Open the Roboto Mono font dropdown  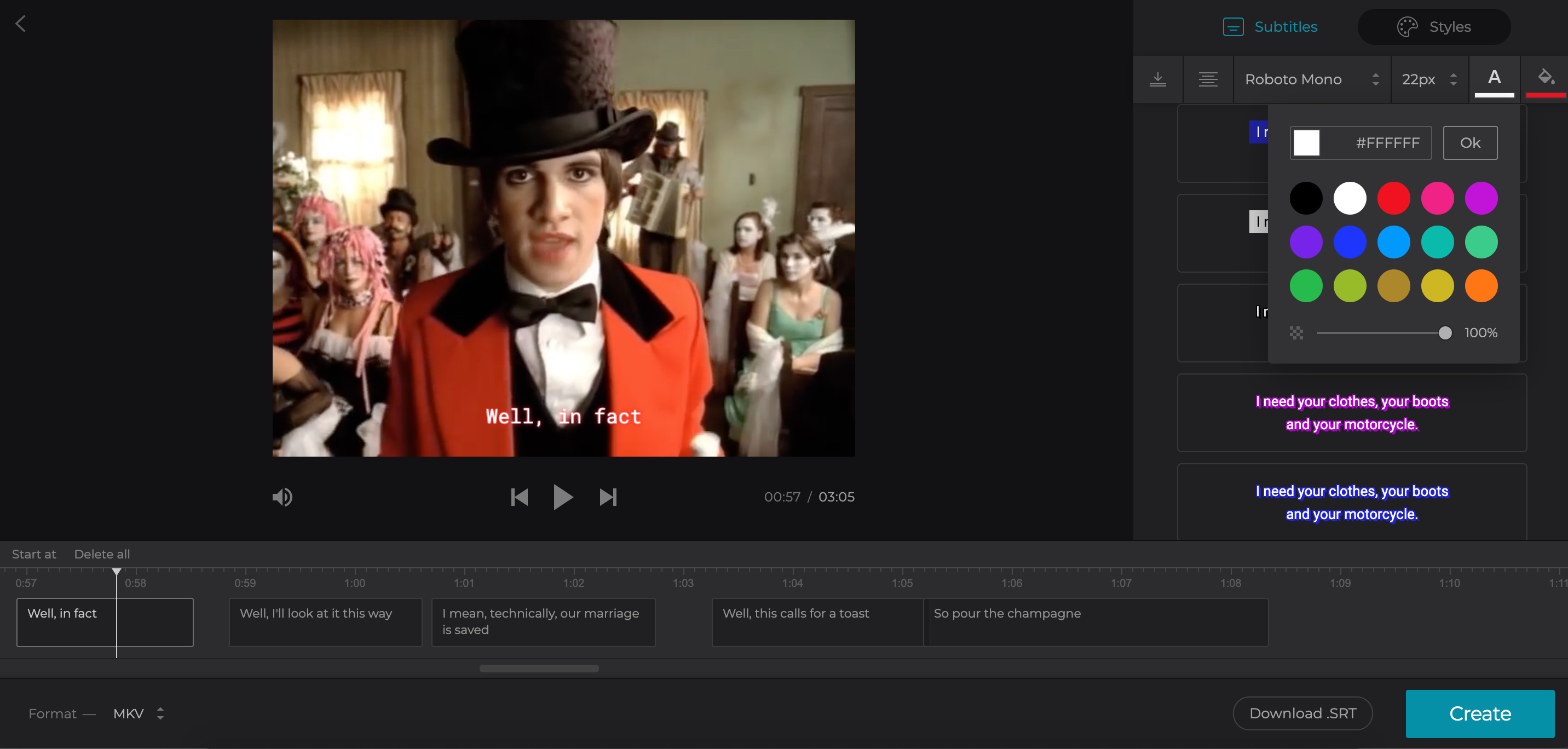[x=1312, y=79]
